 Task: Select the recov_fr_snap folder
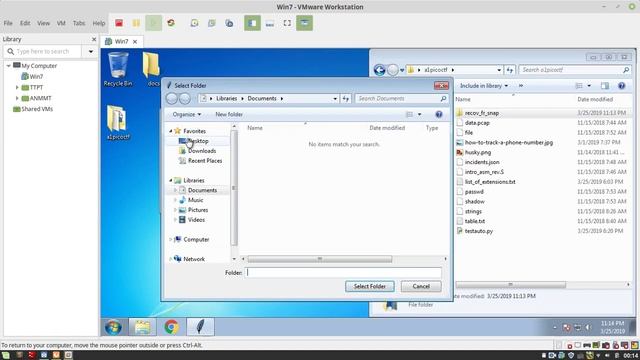[x=482, y=113]
